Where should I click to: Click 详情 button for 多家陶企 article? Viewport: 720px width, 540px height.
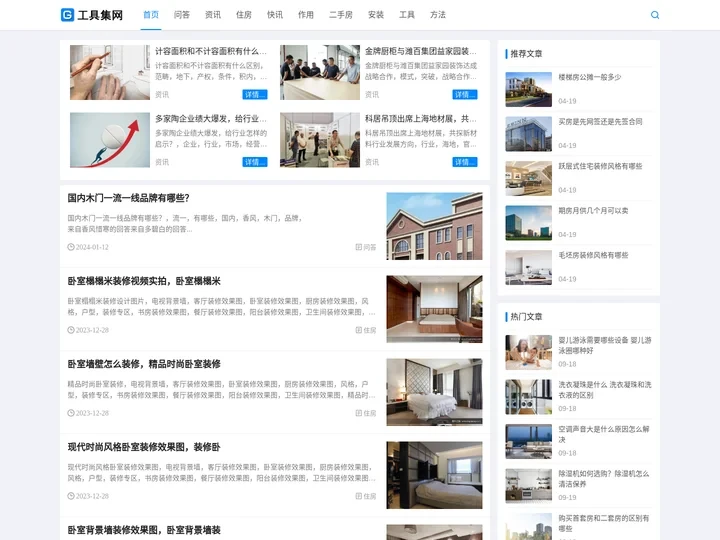tap(255, 162)
